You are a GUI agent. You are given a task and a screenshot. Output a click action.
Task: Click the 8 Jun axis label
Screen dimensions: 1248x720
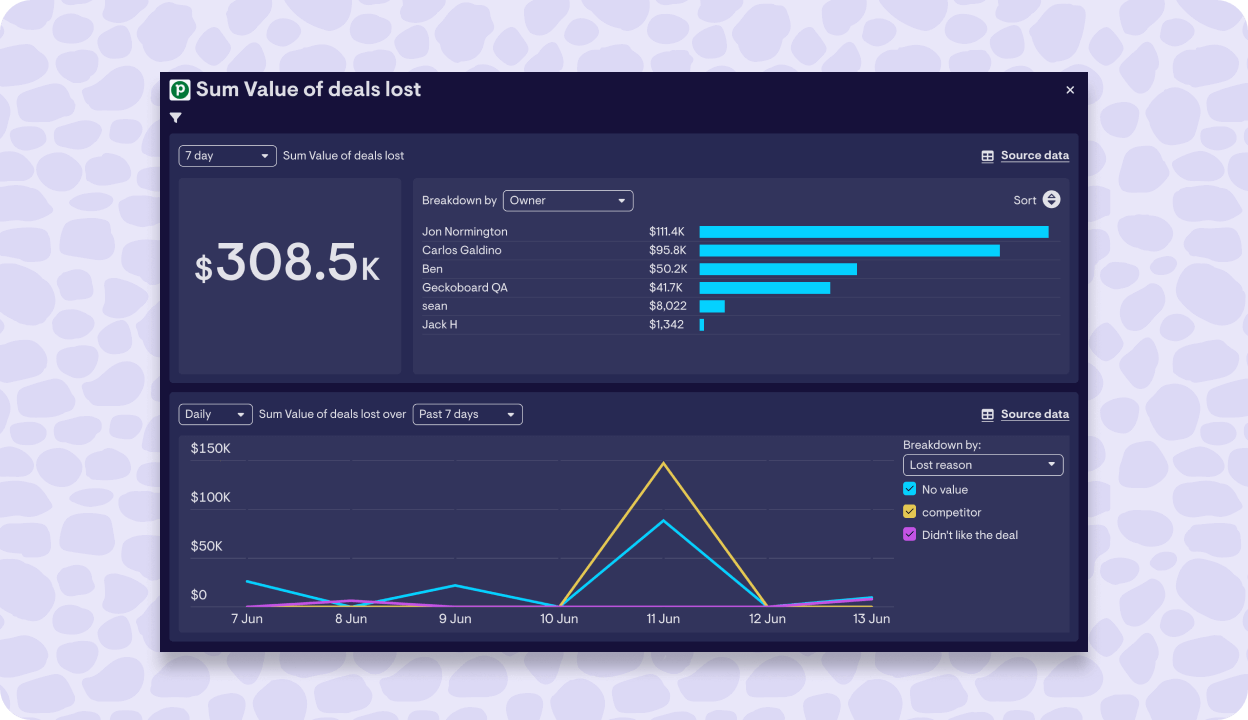(x=351, y=619)
